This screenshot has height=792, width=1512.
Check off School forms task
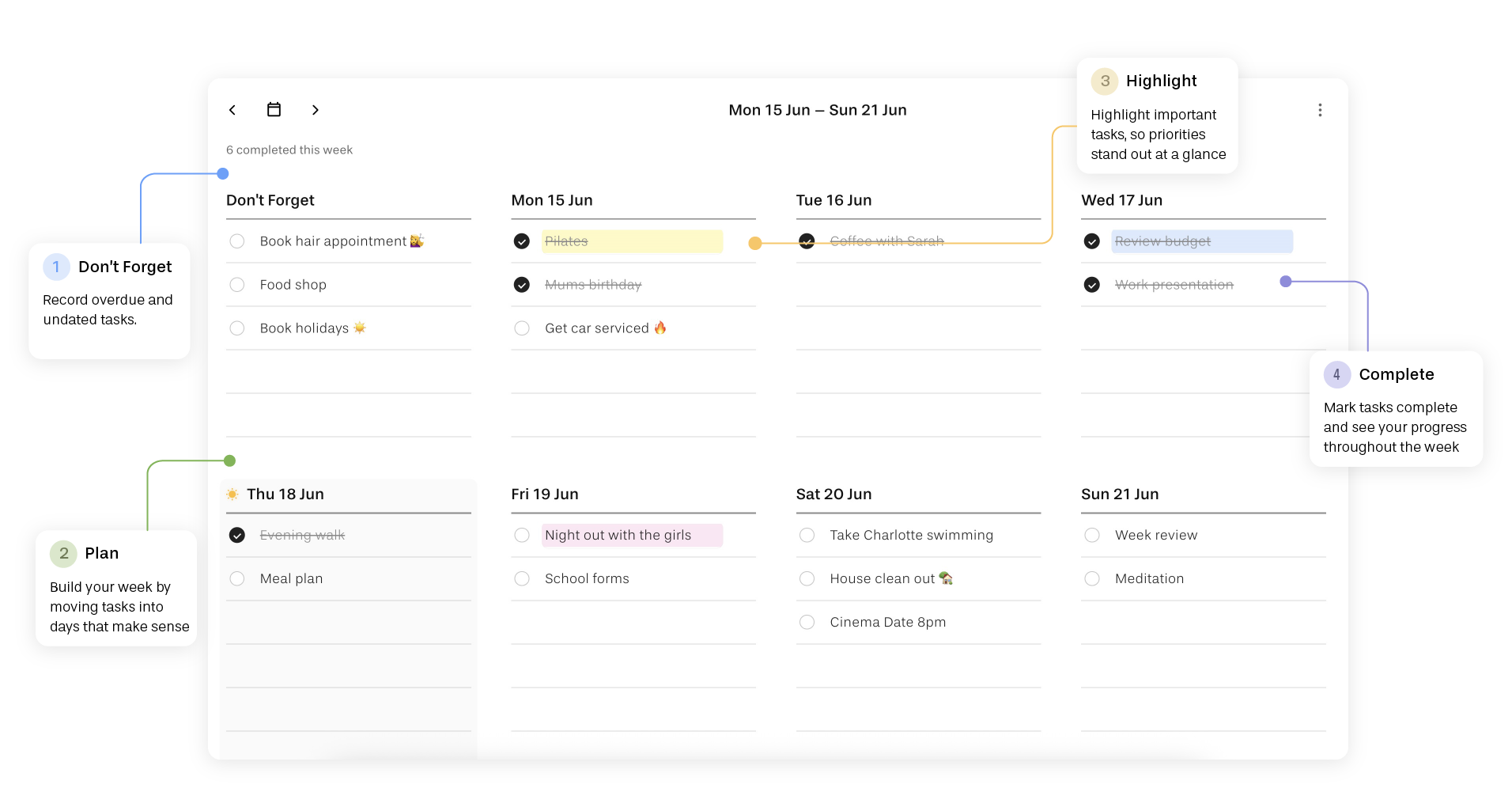[x=522, y=579]
